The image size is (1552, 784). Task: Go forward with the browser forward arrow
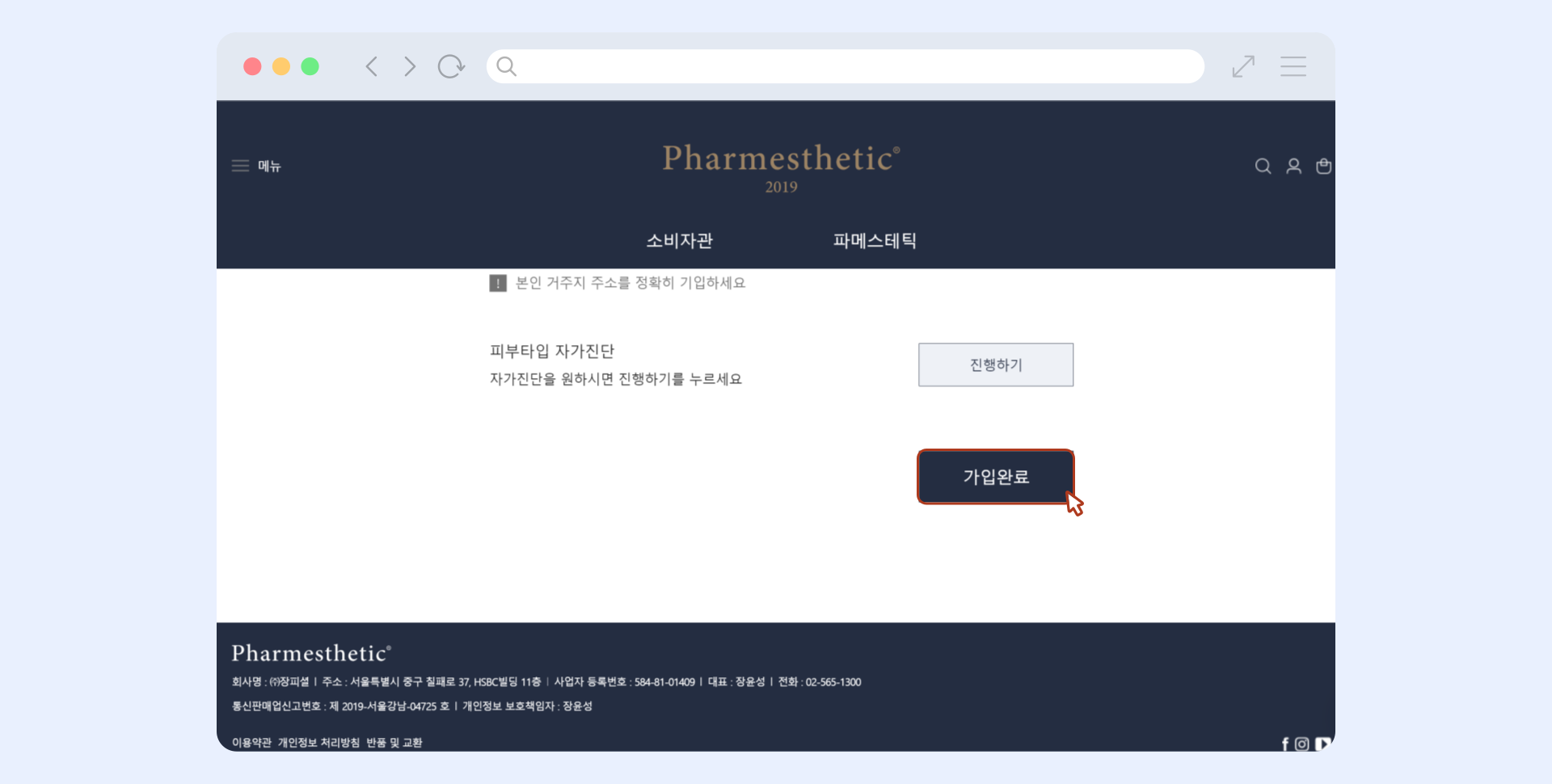click(x=410, y=66)
